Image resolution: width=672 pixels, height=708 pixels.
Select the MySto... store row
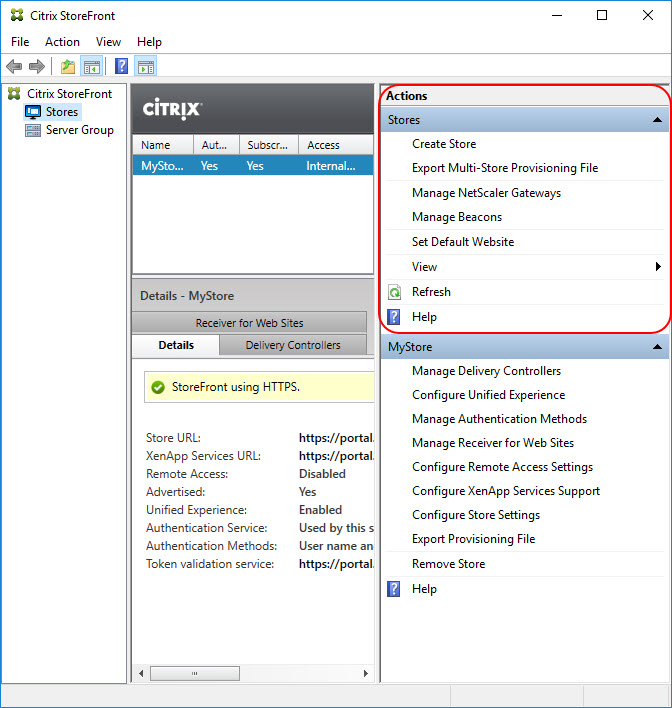click(253, 166)
